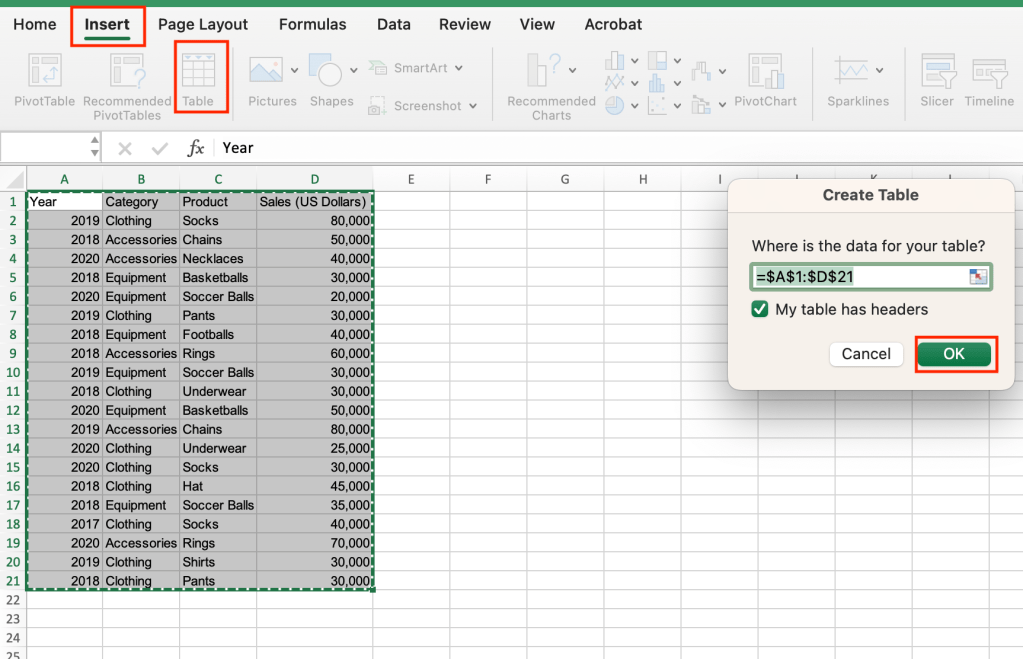Click the PivotChart icon

click(x=766, y=70)
